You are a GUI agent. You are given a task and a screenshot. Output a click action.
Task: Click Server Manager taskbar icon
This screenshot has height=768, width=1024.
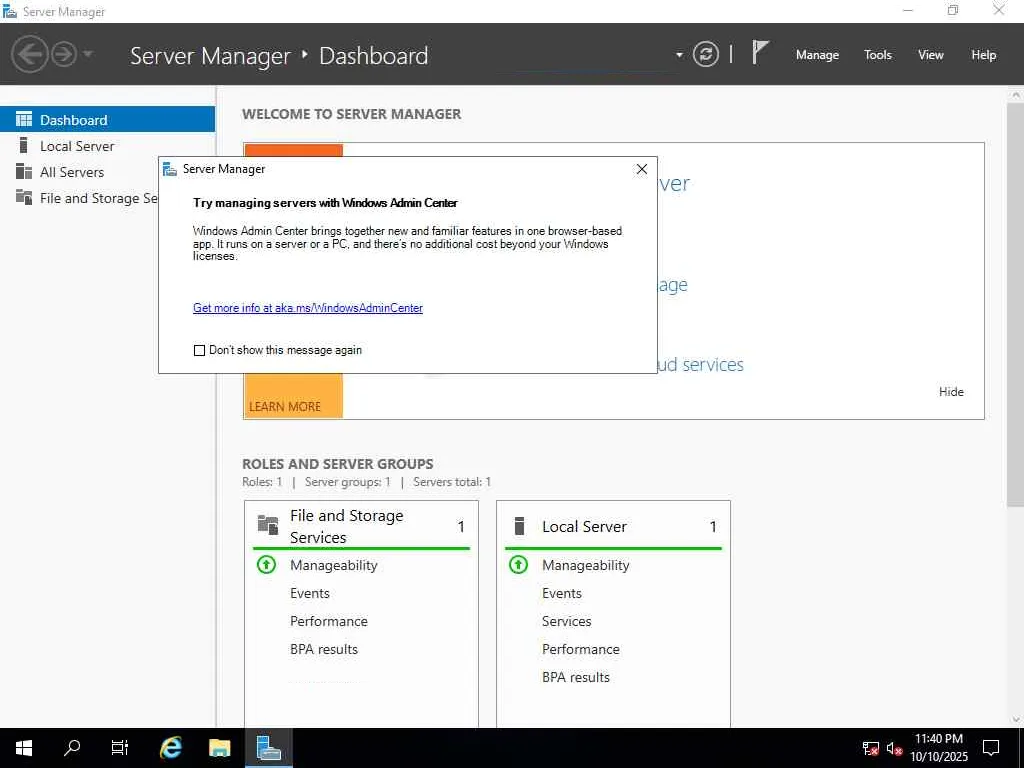click(x=268, y=748)
